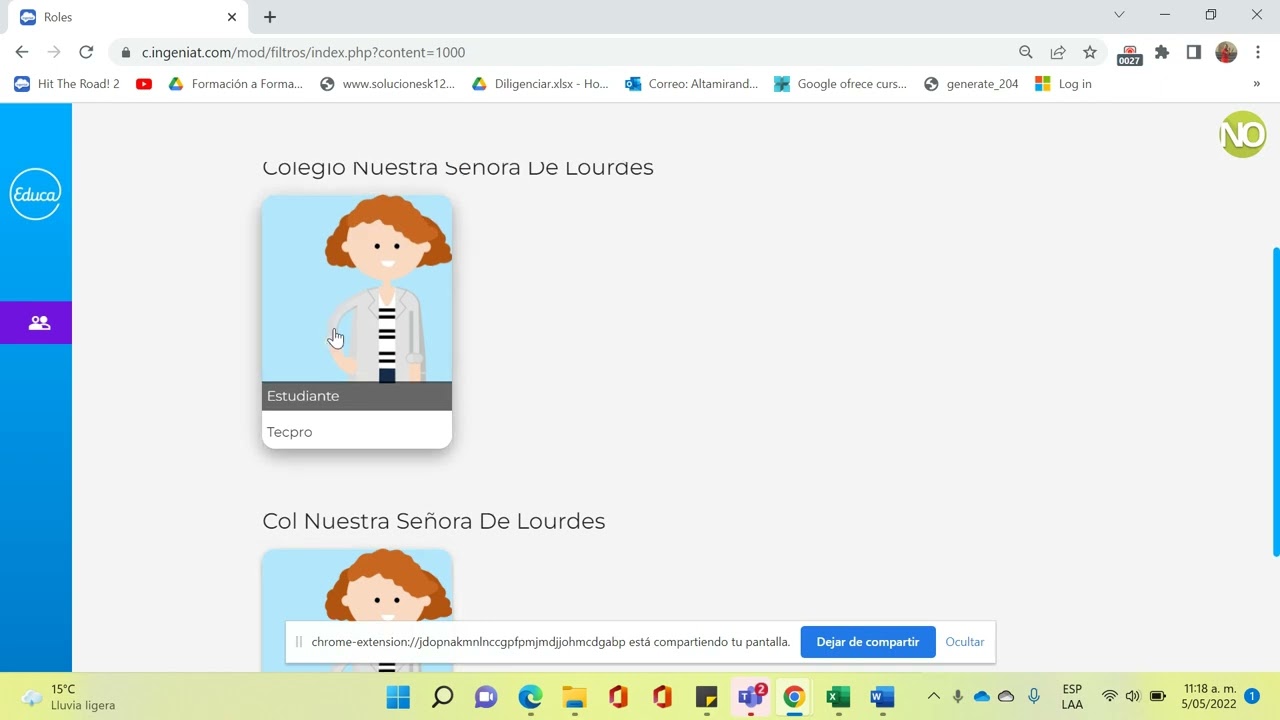Image resolution: width=1280 pixels, height=720 pixels.
Task: Click the Estudiante label on first card
Action: 303,396
